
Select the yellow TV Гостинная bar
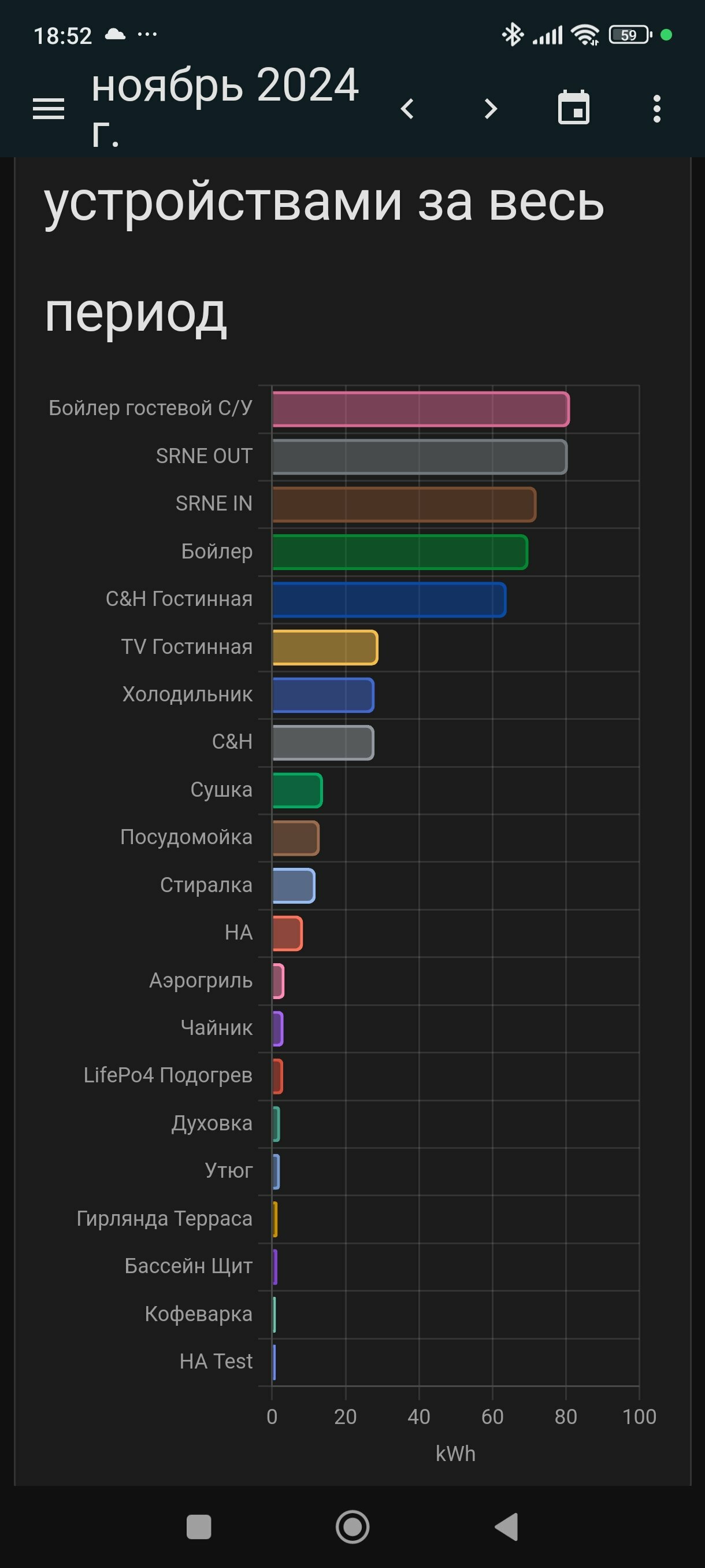click(325, 648)
